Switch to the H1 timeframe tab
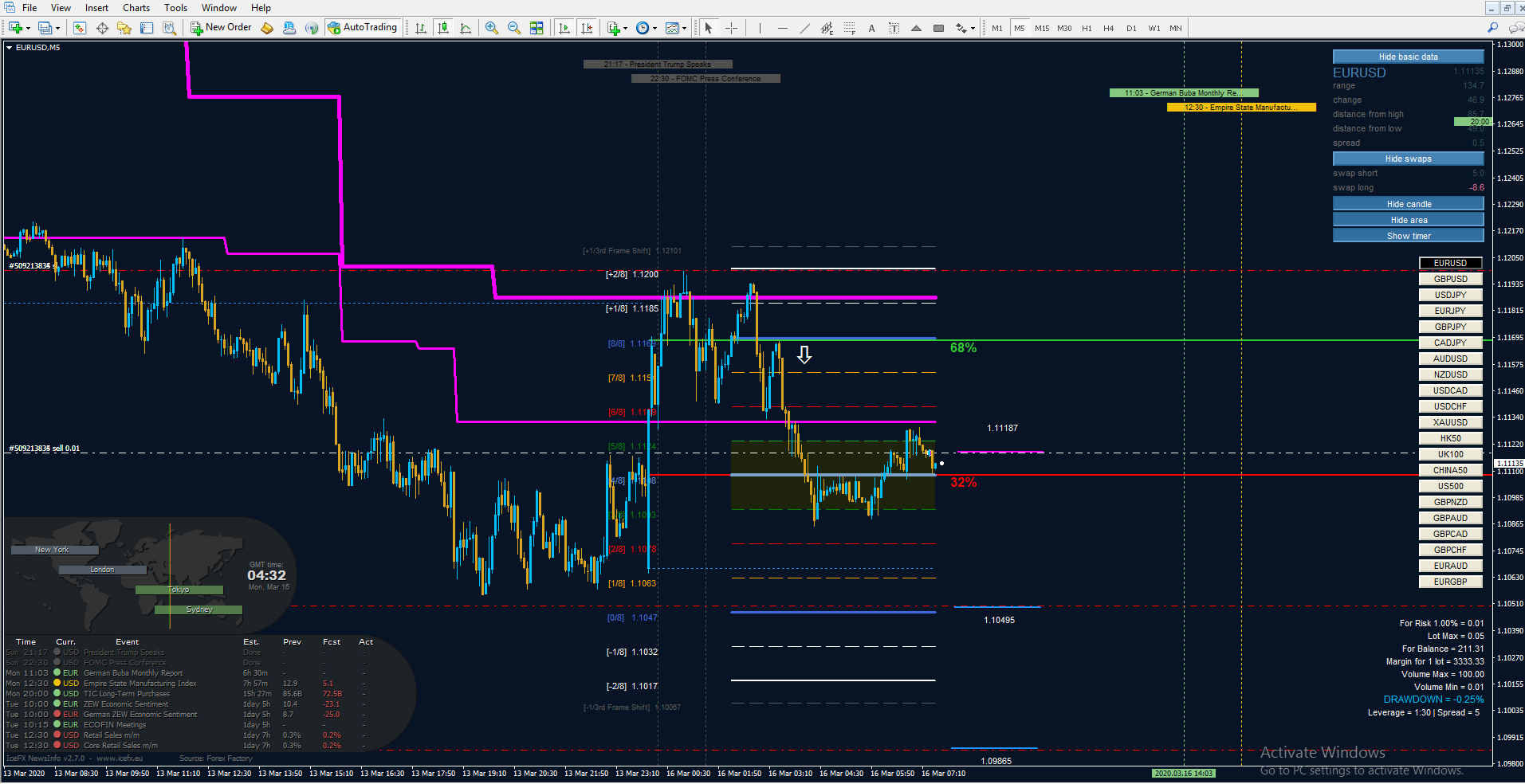 [x=1087, y=28]
